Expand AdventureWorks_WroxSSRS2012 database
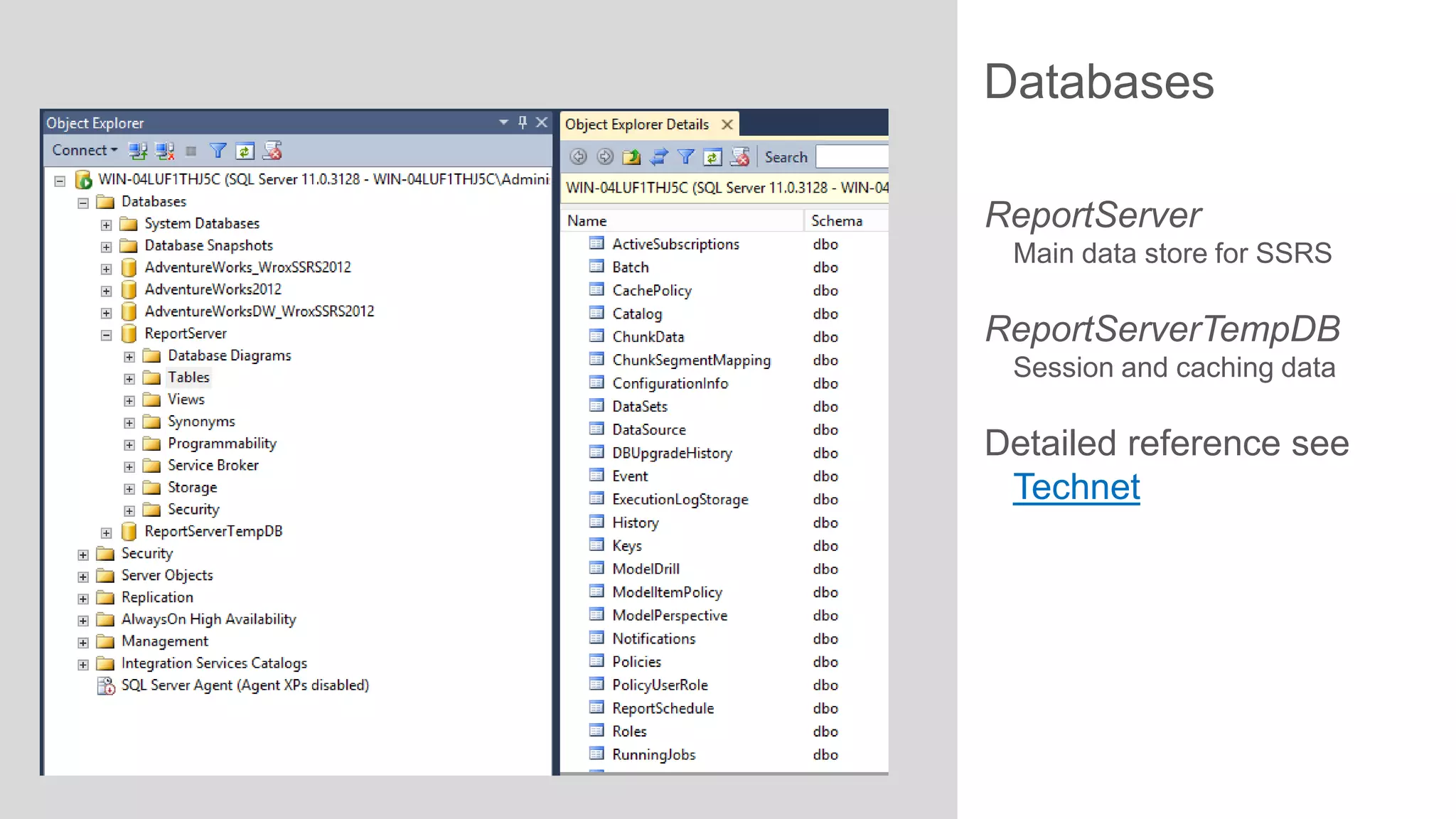The image size is (1456, 819). pyautogui.click(x=106, y=269)
